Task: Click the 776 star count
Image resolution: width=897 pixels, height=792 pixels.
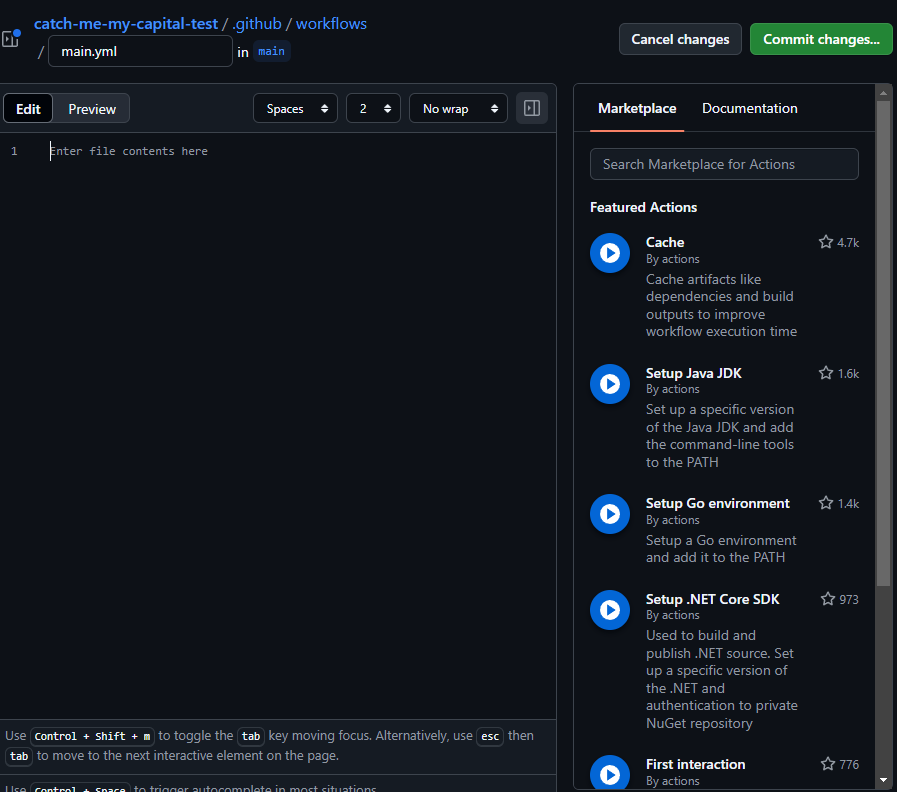Action: (x=849, y=765)
